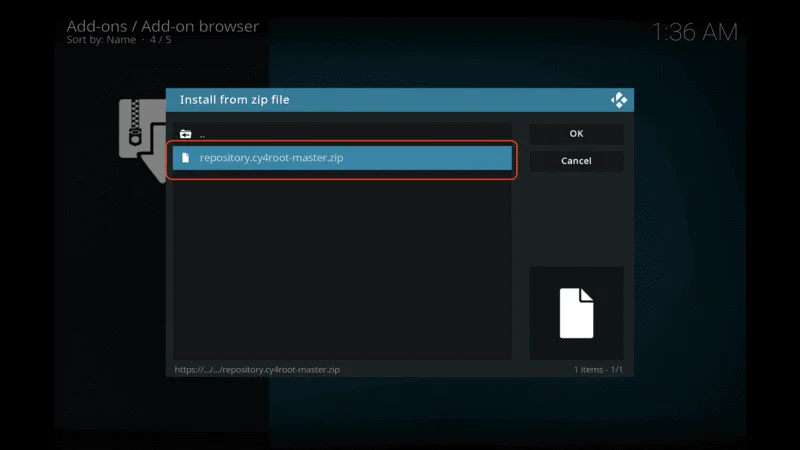This screenshot has height=450, width=800.
Task: Click the file icon beside repository.cy4root-master.zip
Action: (185, 158)
